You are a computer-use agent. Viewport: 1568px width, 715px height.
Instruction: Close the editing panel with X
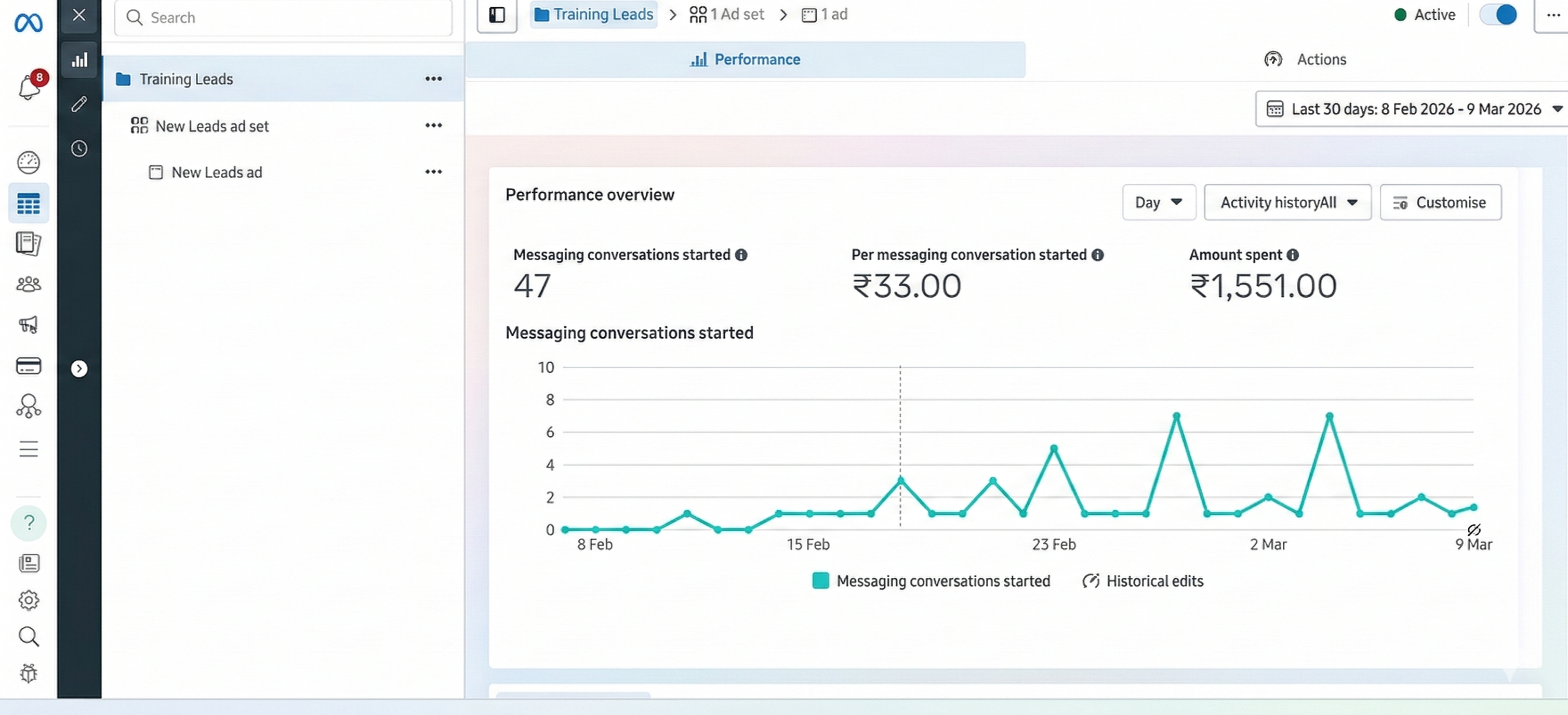[x=79, y=15]
